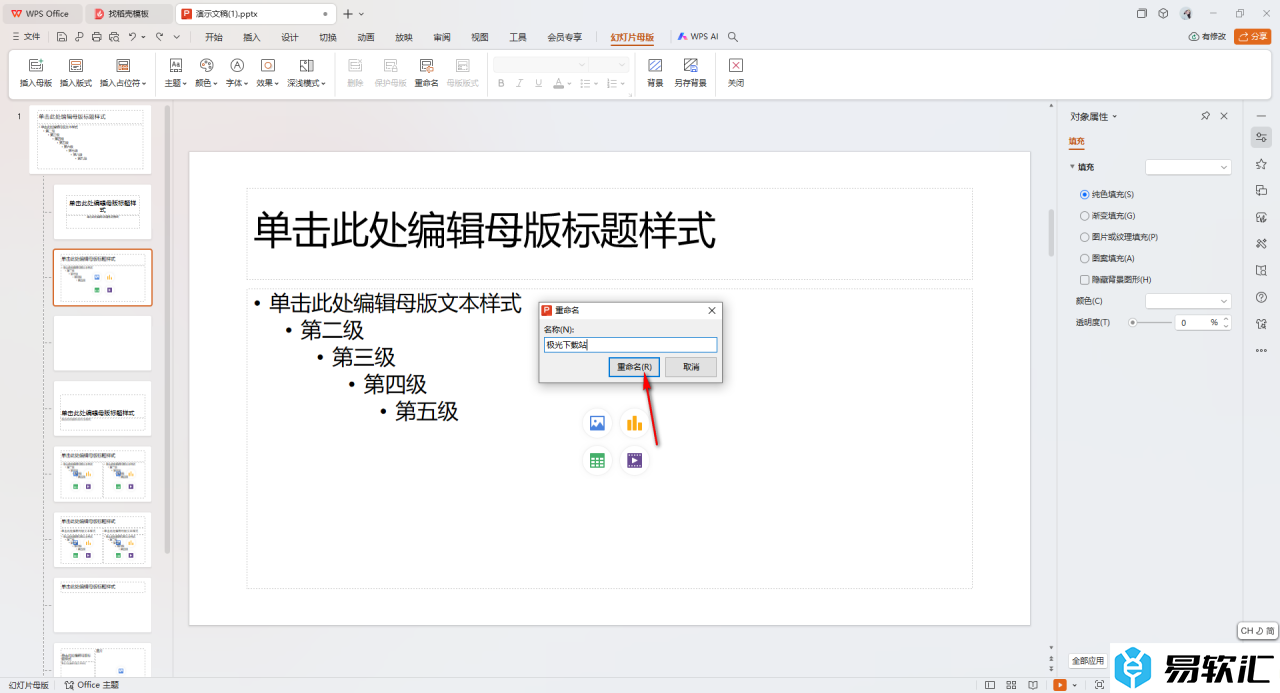Open the Effects (效果) dropdown
The image size is (1280, 693).
coord(268,83)
